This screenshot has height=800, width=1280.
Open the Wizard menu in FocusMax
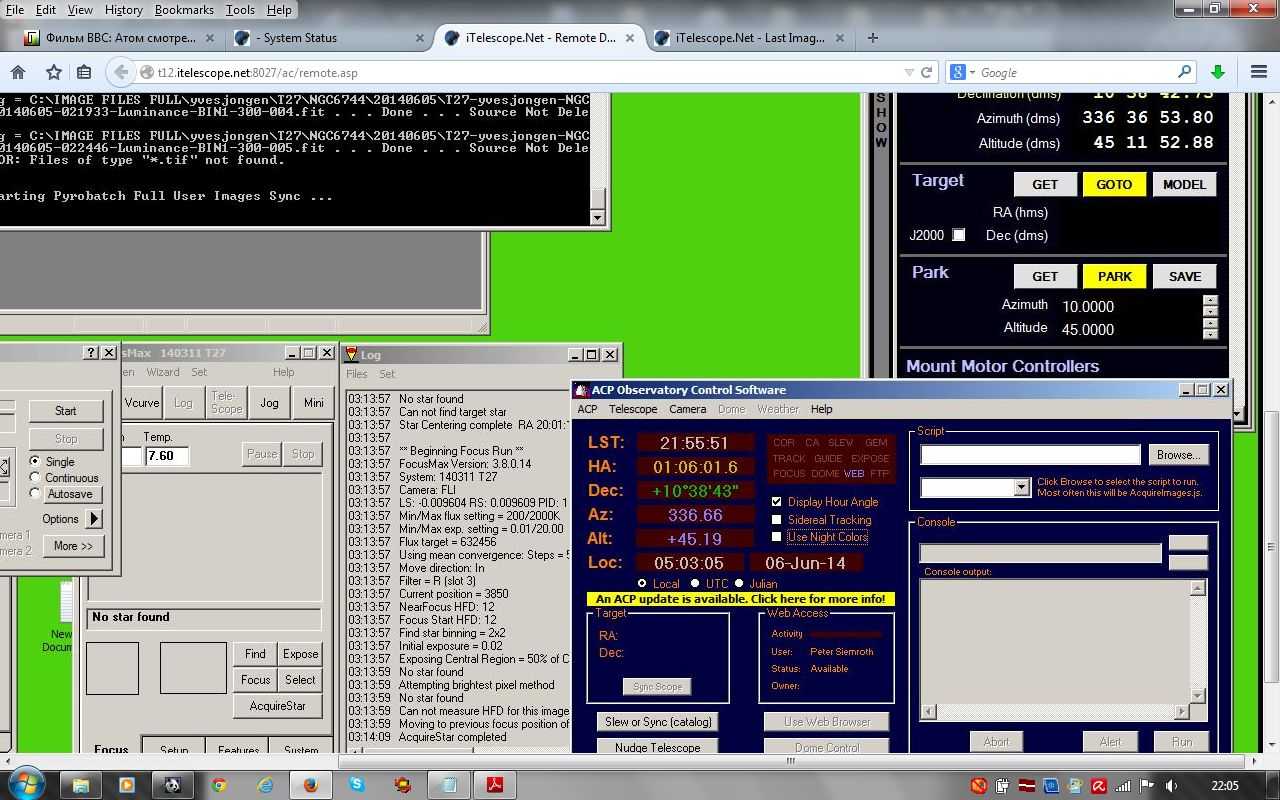(163, 372)
